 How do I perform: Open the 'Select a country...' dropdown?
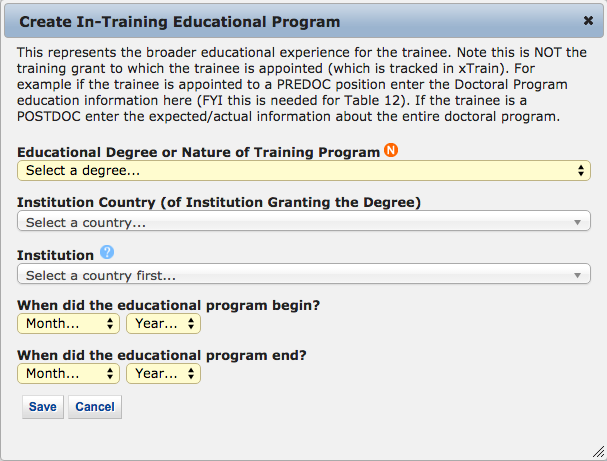tap(304, 222)
